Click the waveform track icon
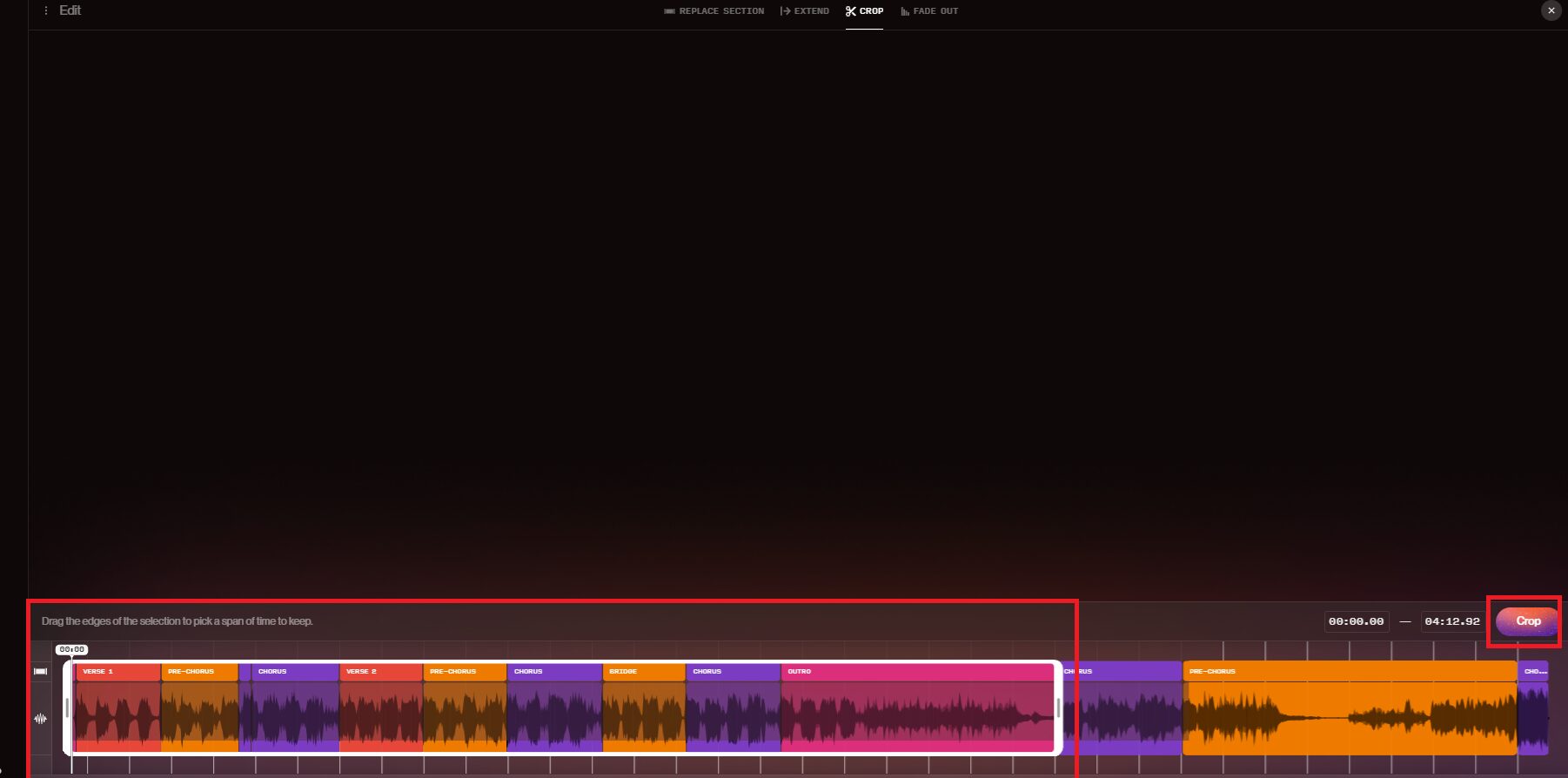 pyautogui.click(x=40, y=719)
